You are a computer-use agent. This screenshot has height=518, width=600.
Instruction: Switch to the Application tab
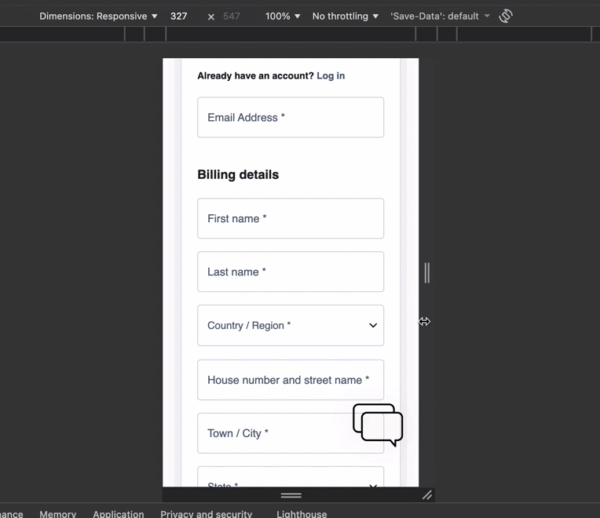(x=118, y=514)
